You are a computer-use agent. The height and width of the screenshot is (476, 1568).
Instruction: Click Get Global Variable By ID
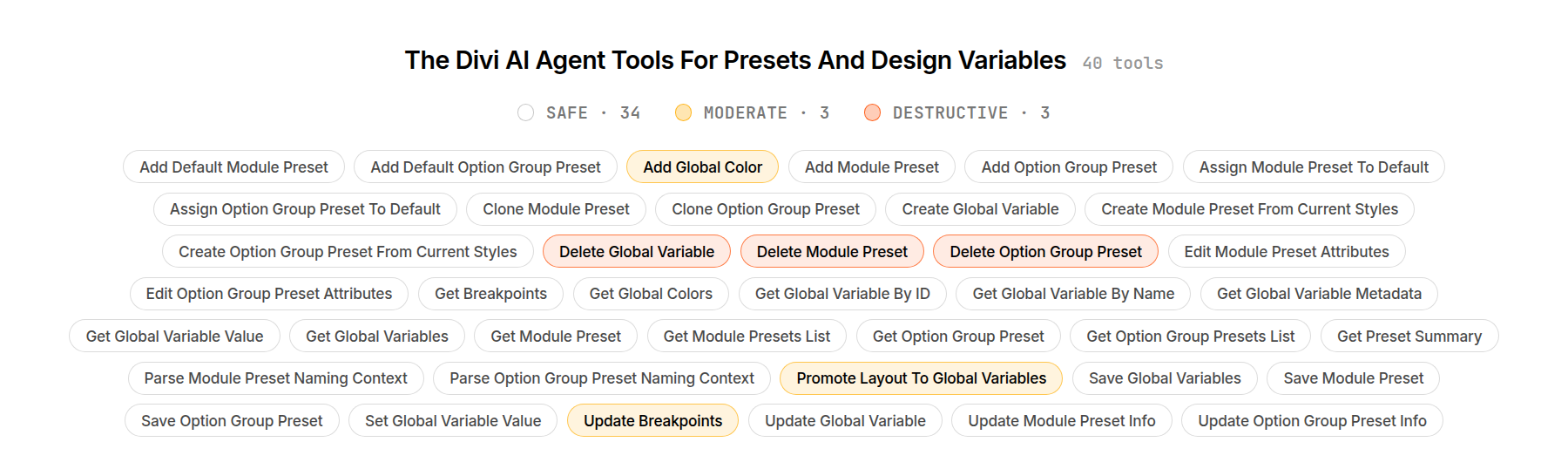tap(842, 294)
